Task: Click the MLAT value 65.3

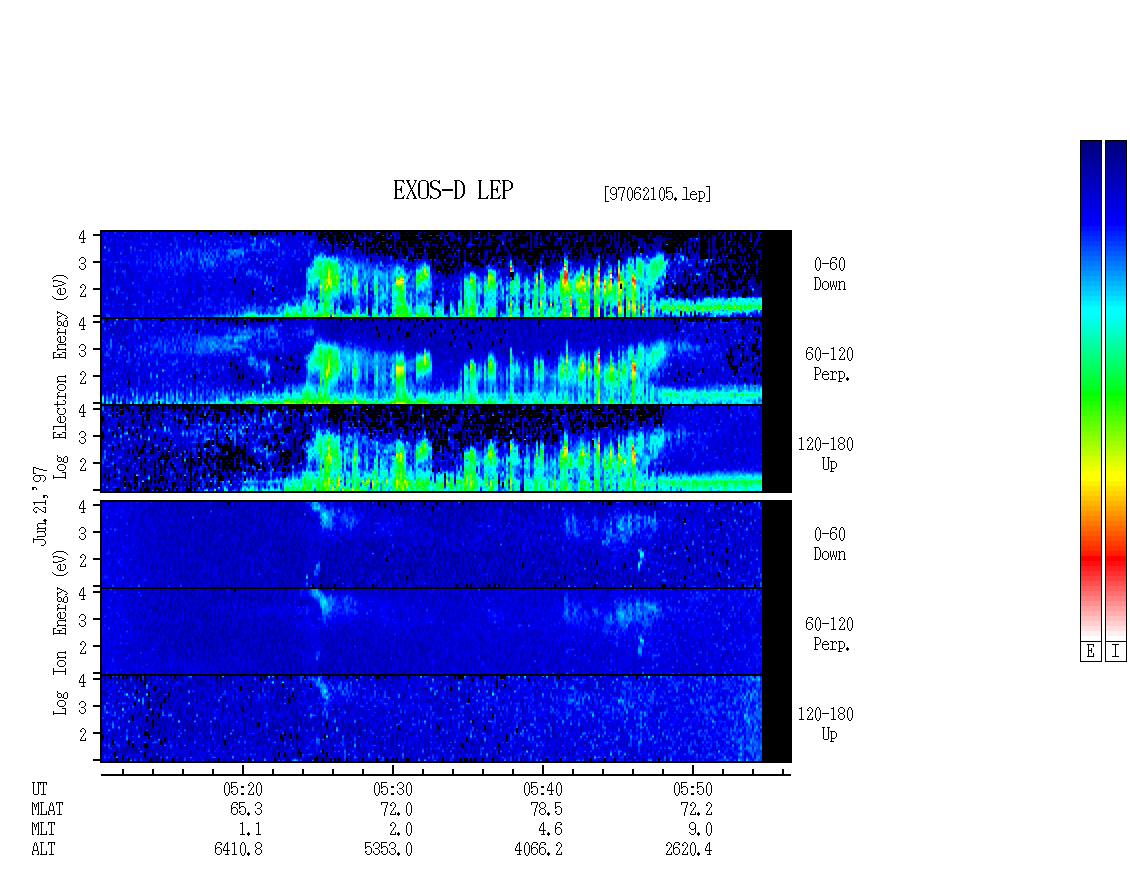Action: (x=246, y=809)
